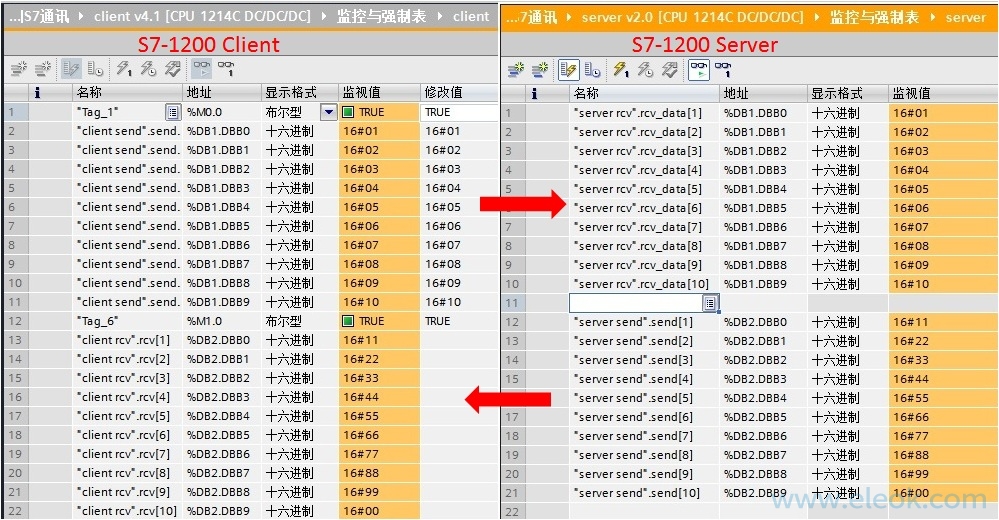This screenshot has height=520, width=999.
Task: Open display format dropdown for Tag_1 row
Action: point(329,112)
